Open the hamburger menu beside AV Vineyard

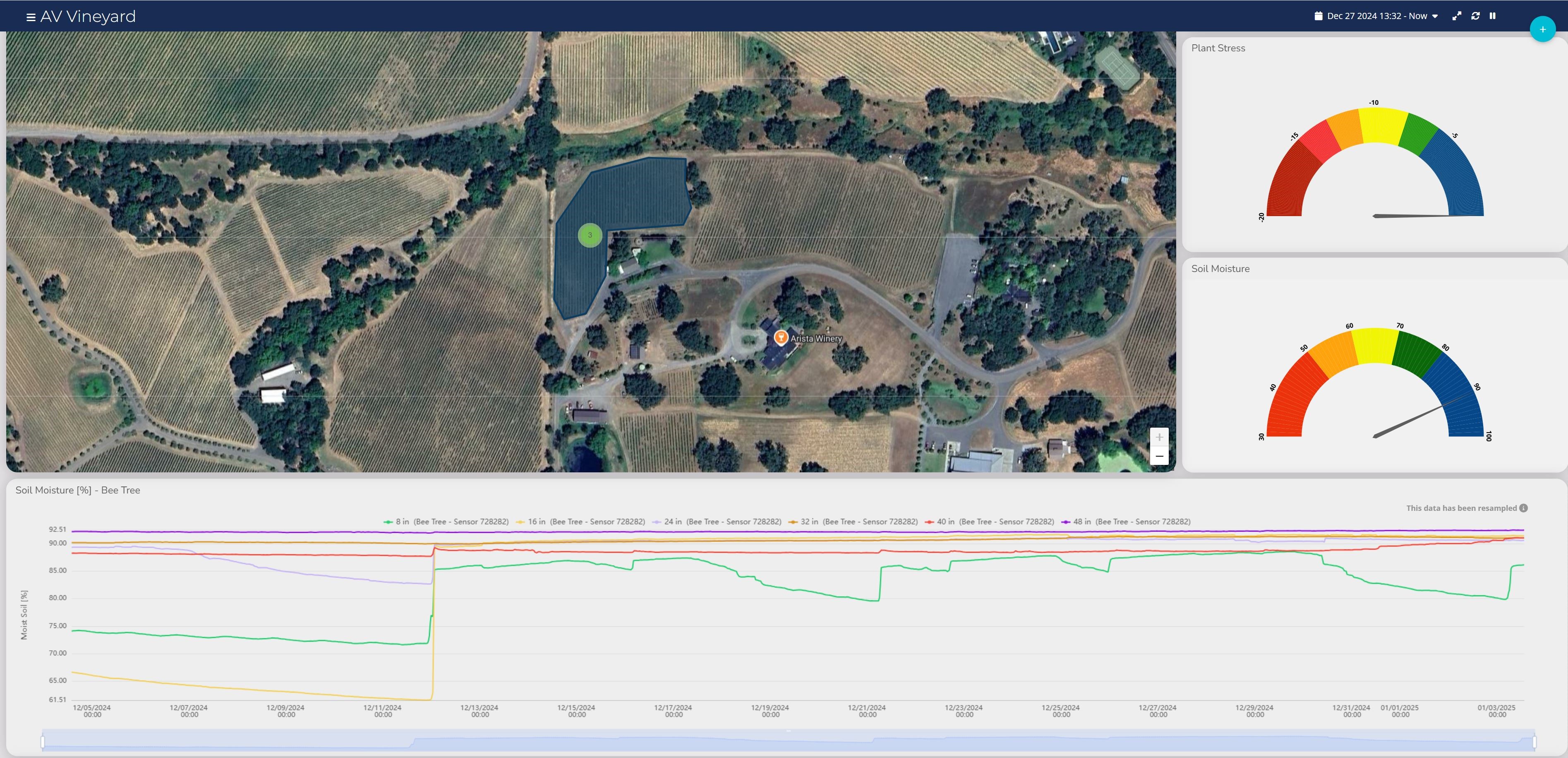pos(31,17)
